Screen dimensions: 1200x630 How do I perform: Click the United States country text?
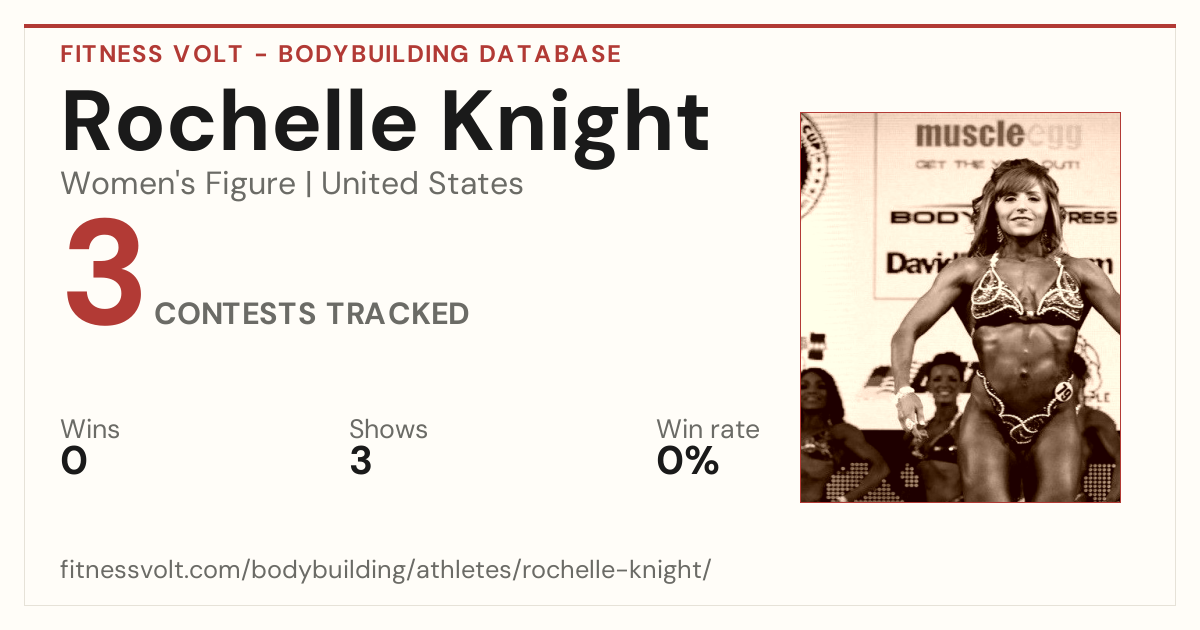coord(422,184)
